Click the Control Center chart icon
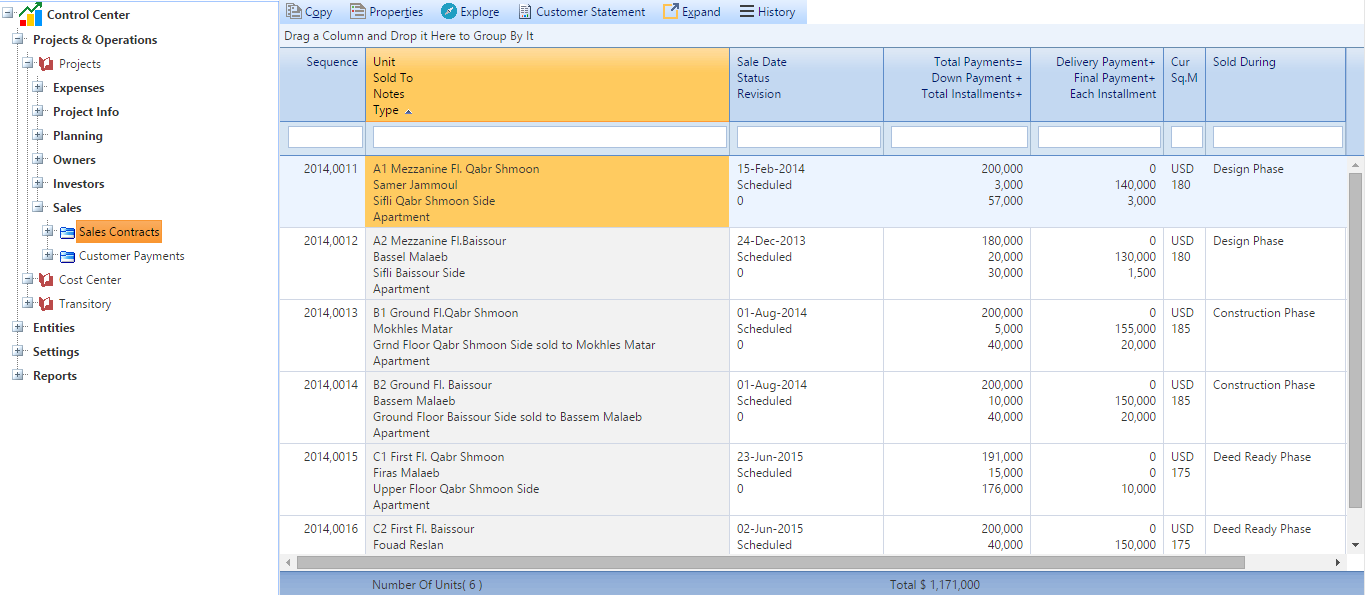 coord(31,14)
